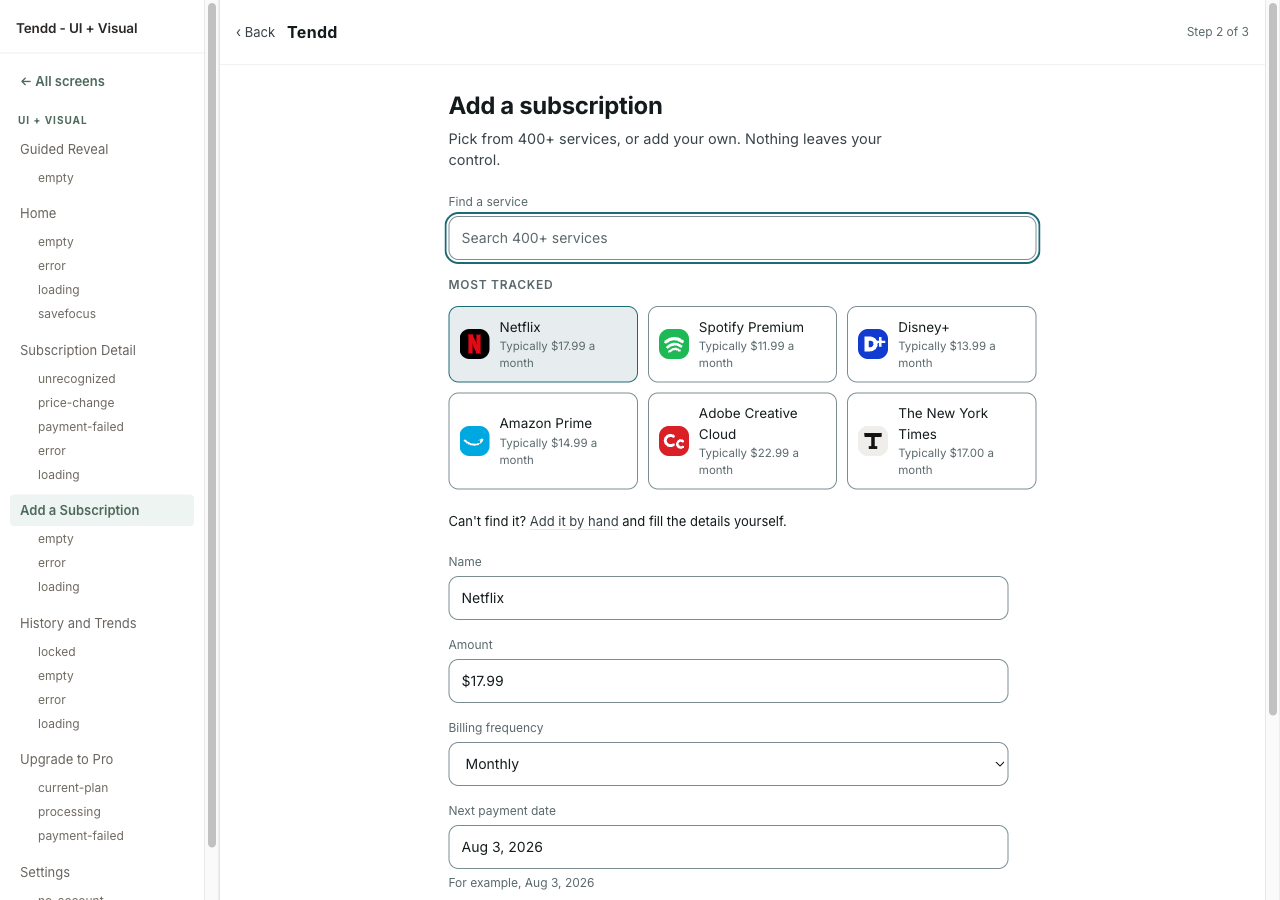
Task: Click the 'Tendd' title beside Back
Action: coord(312,32)
